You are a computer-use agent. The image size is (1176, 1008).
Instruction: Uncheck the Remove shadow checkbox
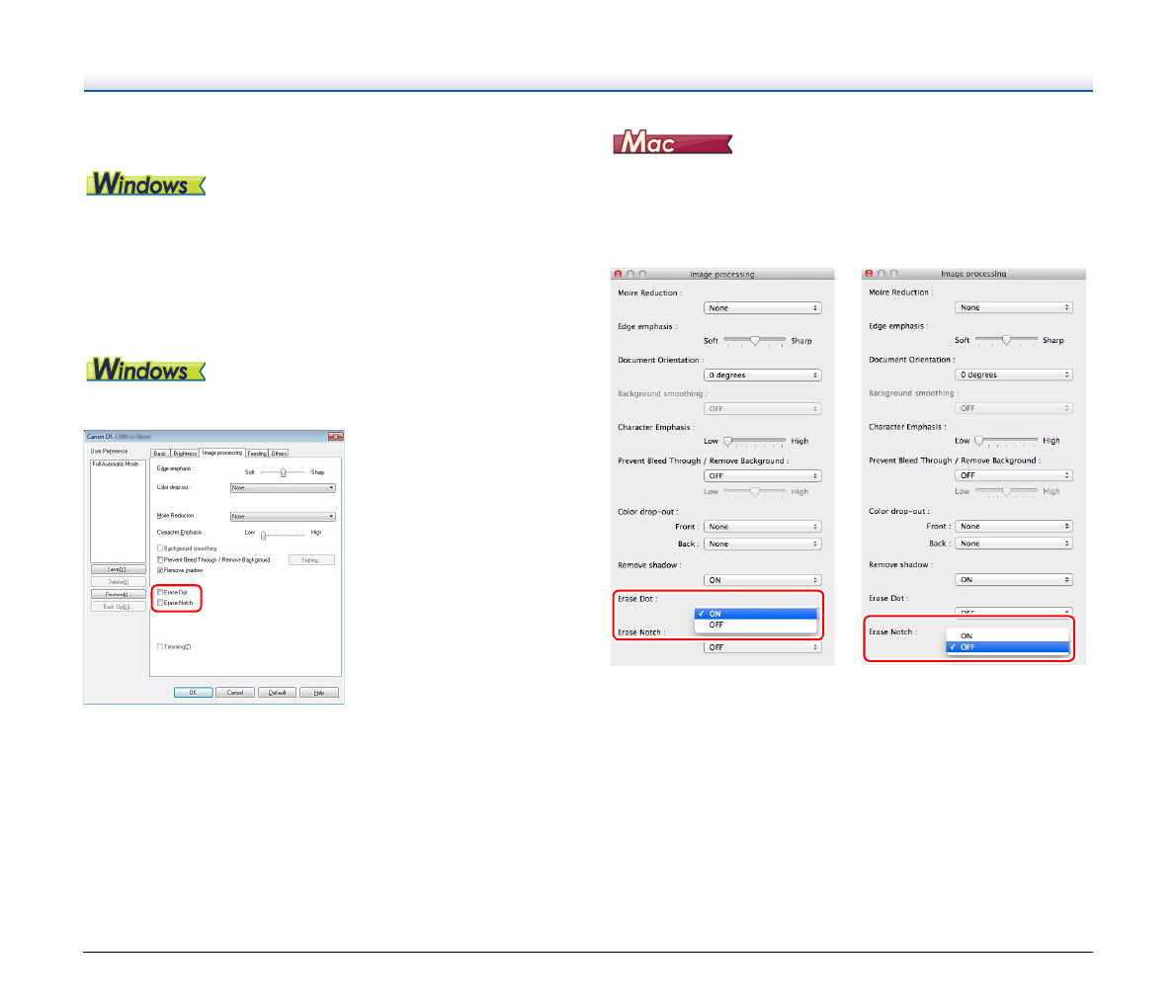pos(160,570)
